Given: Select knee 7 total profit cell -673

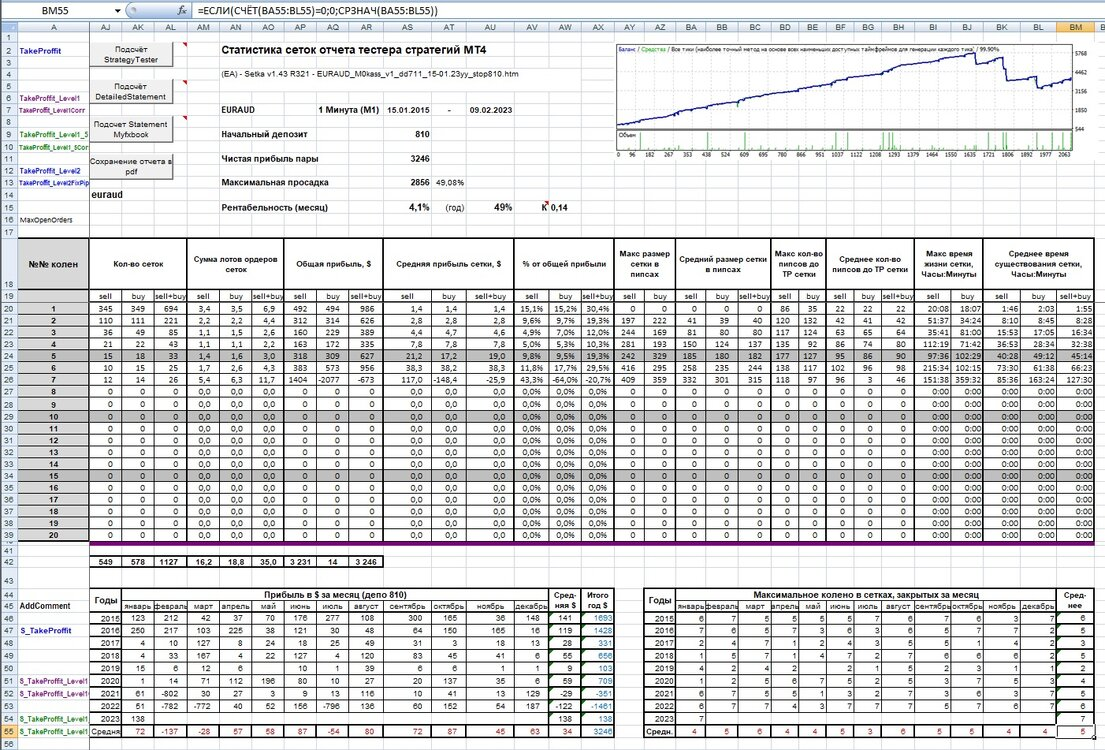Looking at the screenshot, I should (366, 380).
